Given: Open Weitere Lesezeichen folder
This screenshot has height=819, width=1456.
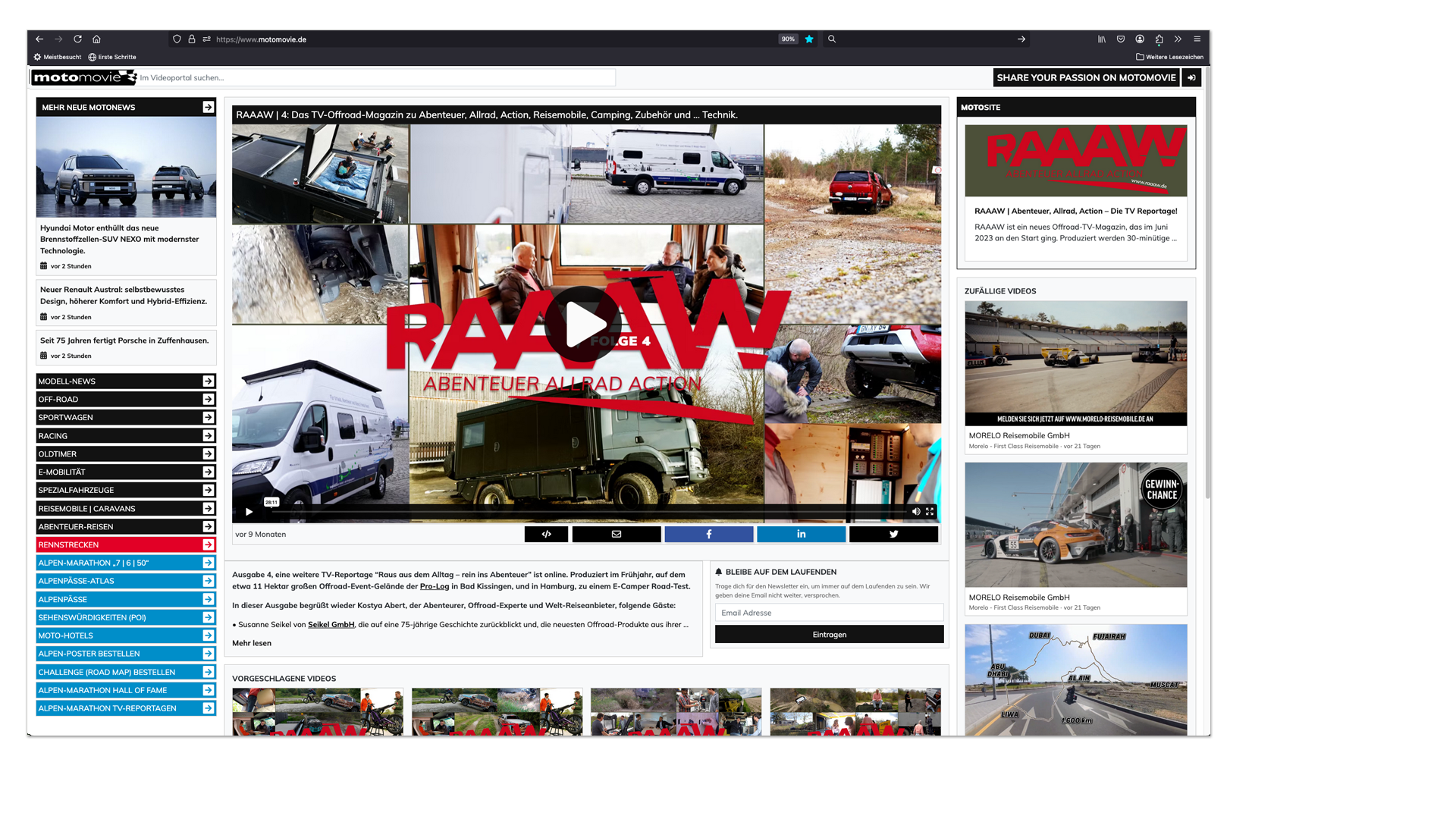Looking at the screenshot, I should 1169,57.
